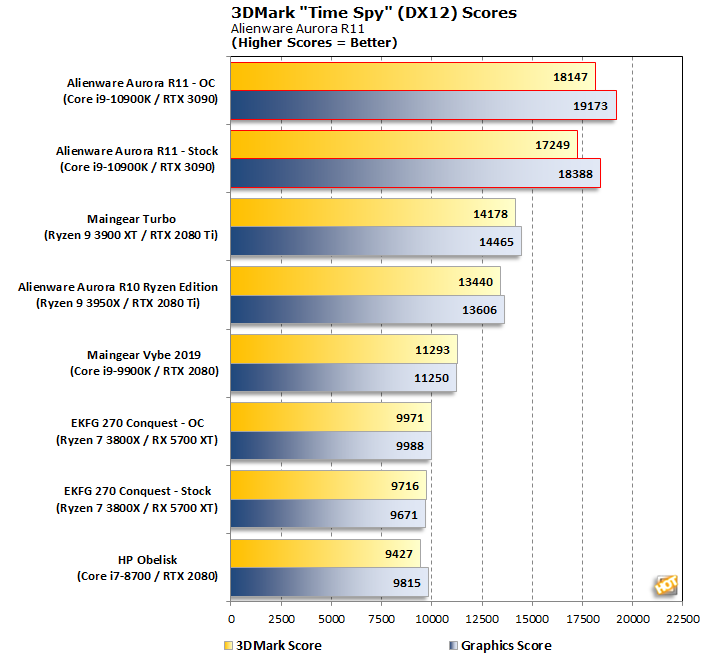
Task: Click the 9427 score value
Action: click(399, 554)
